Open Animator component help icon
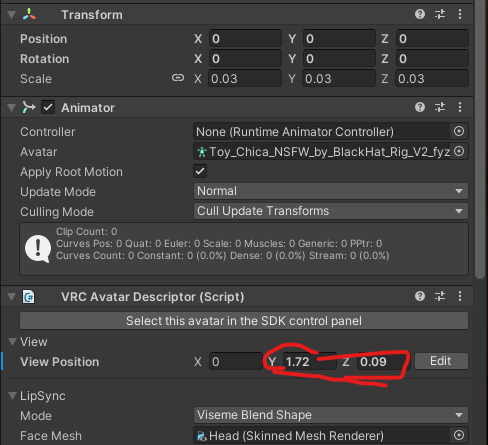Image resolution: width=488 pixels, height=445 pixels. [x=420, y=107]
